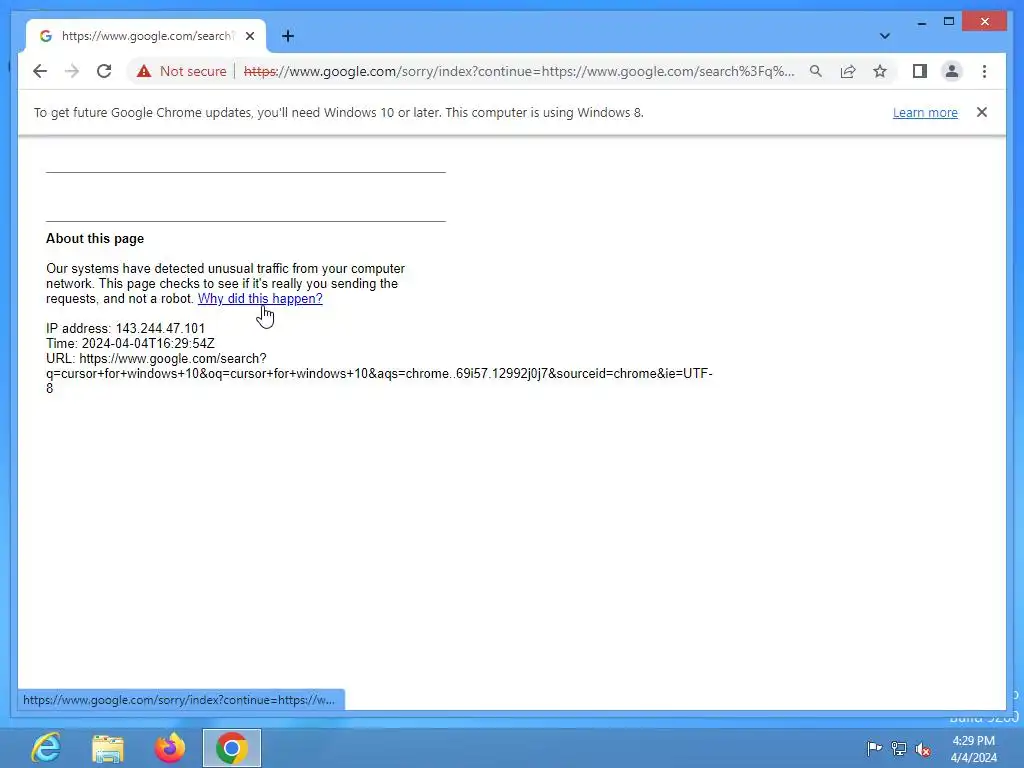
Task: Close the Google search tab
Action: [x=250, y=36]
